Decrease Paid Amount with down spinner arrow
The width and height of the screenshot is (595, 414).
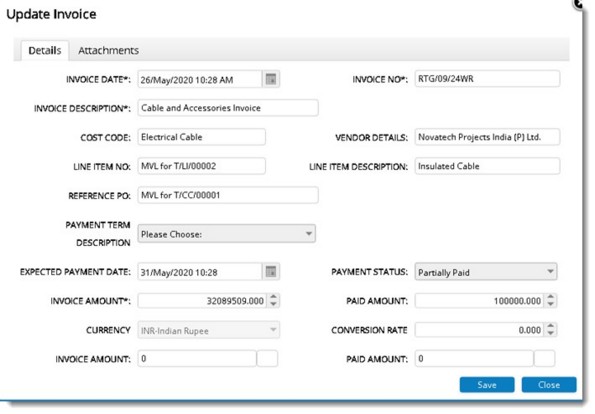coord(551,304)
